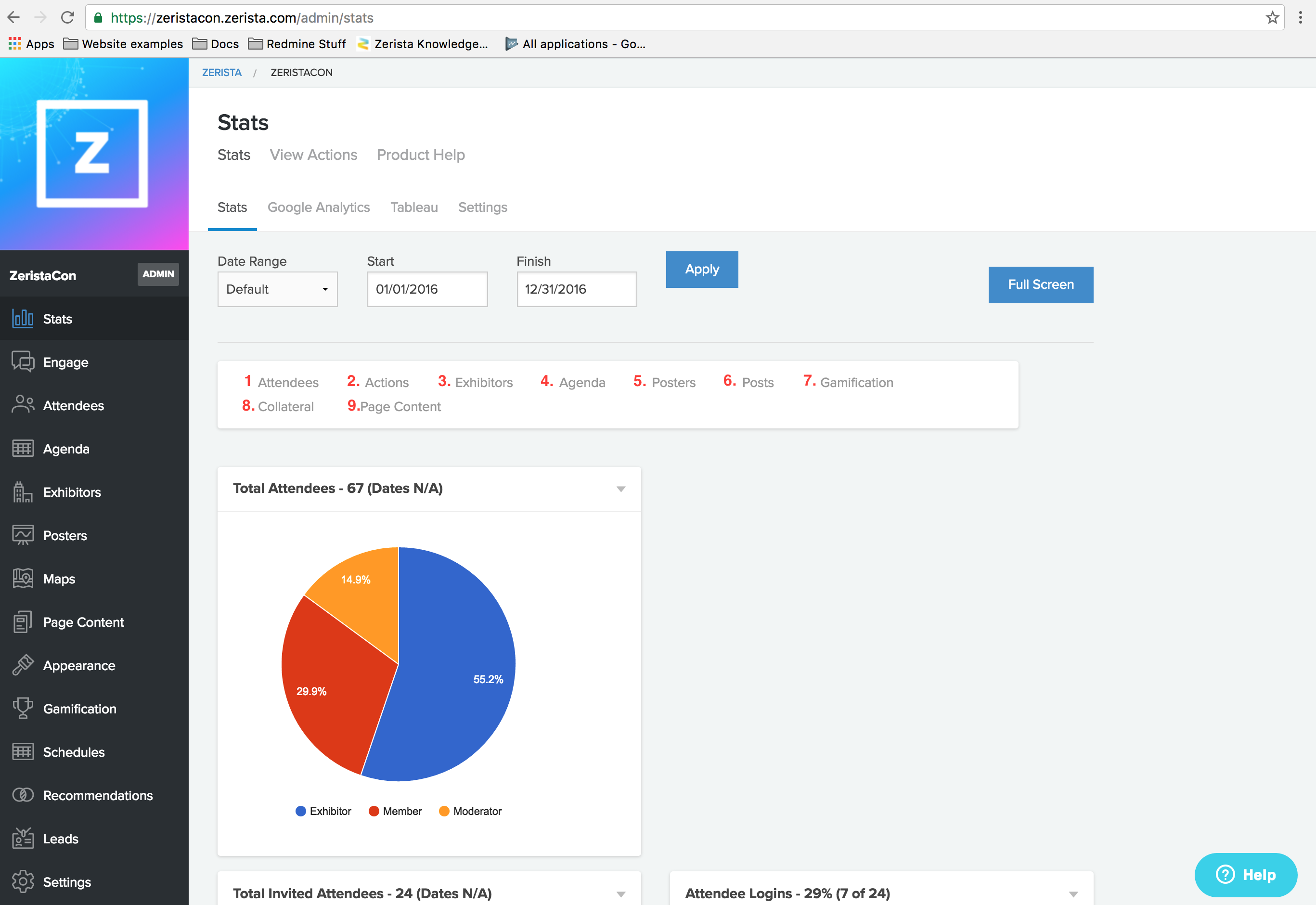This screenshot has width=1316, height=905.
Task: Open Chrome three-dot menu
Action: point(1300,18)
